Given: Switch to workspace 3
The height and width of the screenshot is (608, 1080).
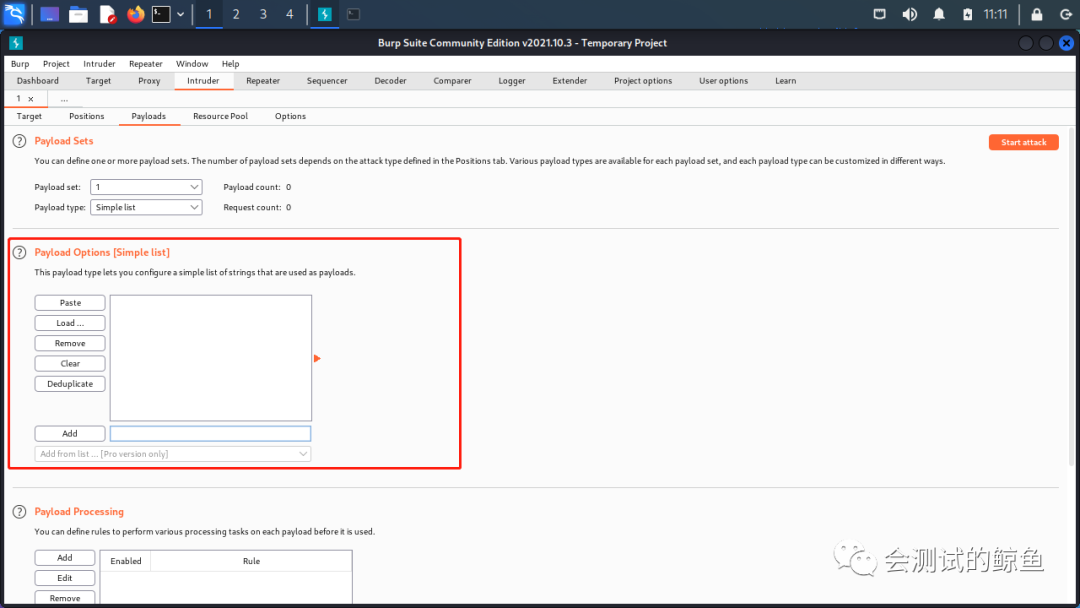Looking at the screenshot, I should coord(263,14).
